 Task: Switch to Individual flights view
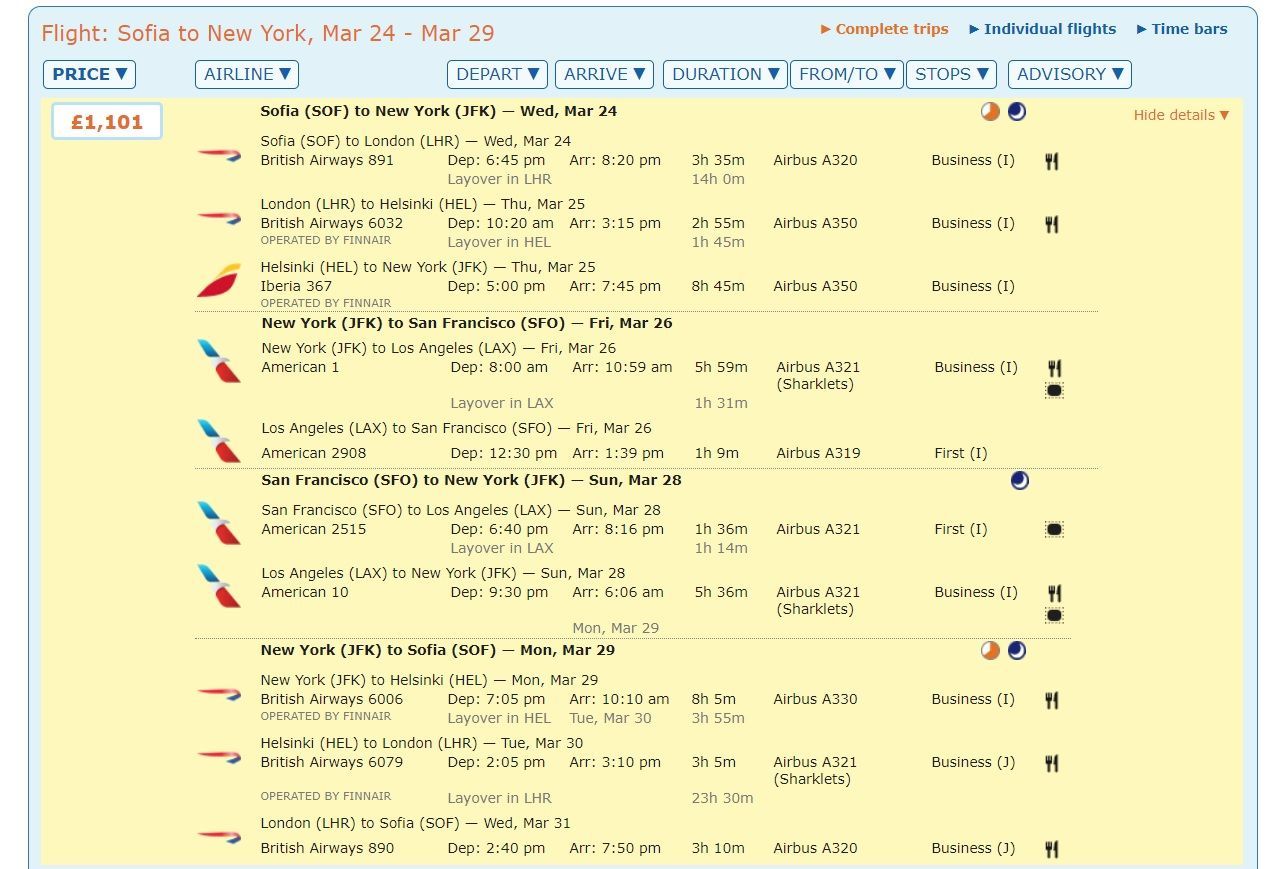point(1043,29)
